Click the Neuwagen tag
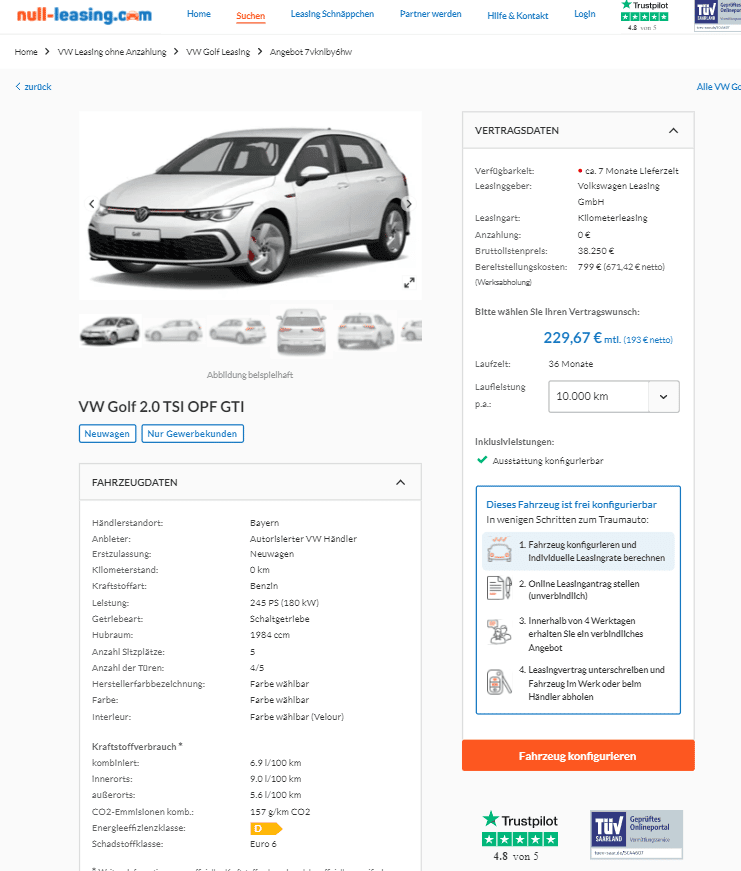The image size is (741, 871). click(x=107, y=433)
